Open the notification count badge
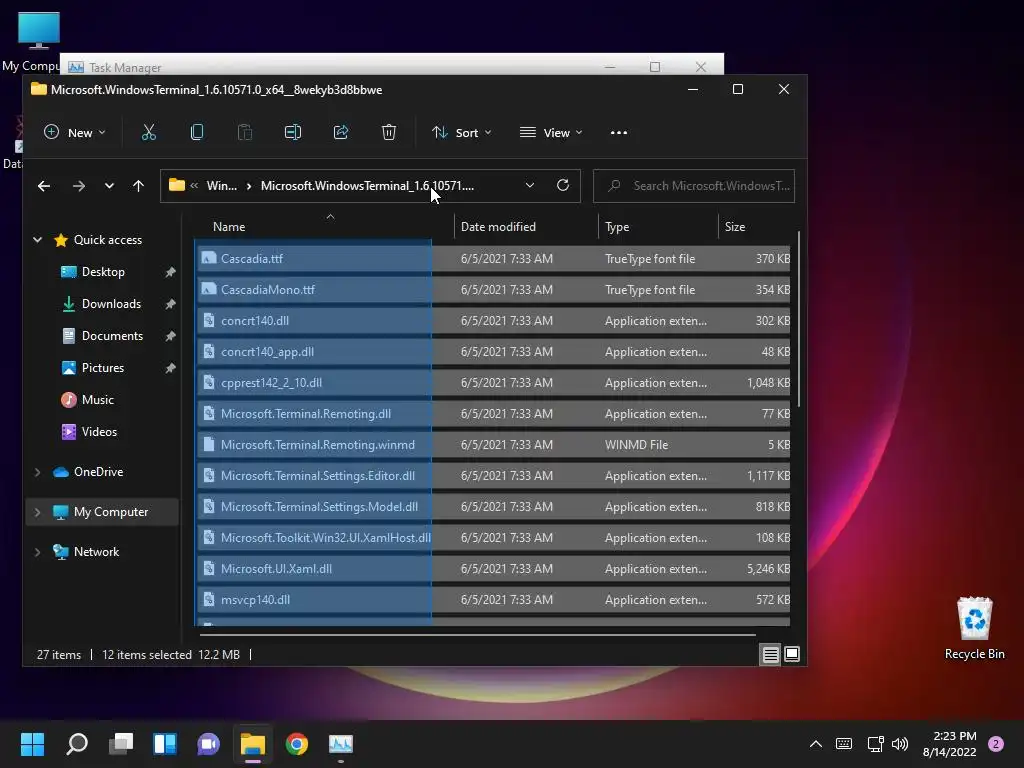 click(x=996, y=744)
